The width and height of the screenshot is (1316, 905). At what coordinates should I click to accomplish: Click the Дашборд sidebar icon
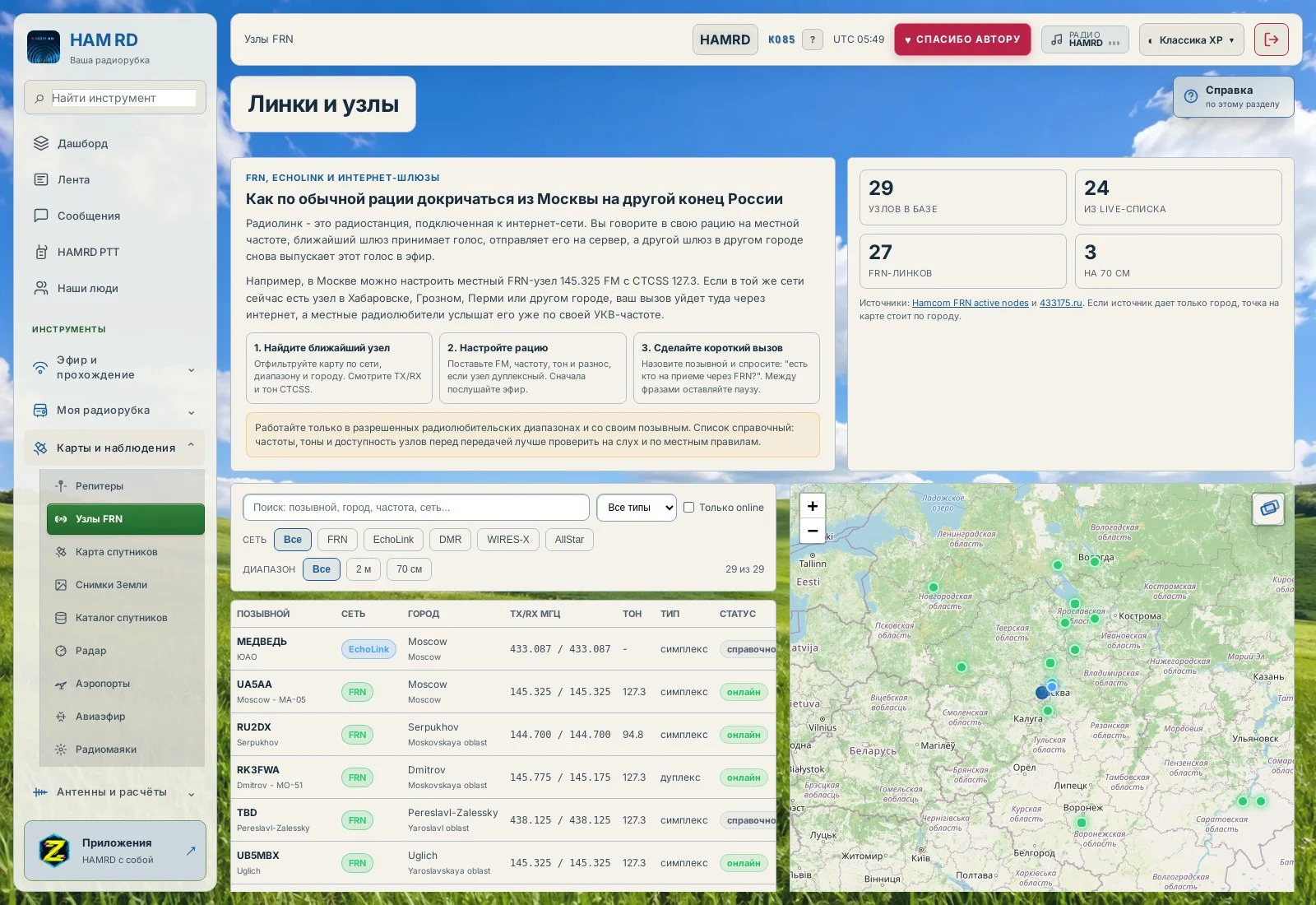pyautogui.click(x=41, y=143)
